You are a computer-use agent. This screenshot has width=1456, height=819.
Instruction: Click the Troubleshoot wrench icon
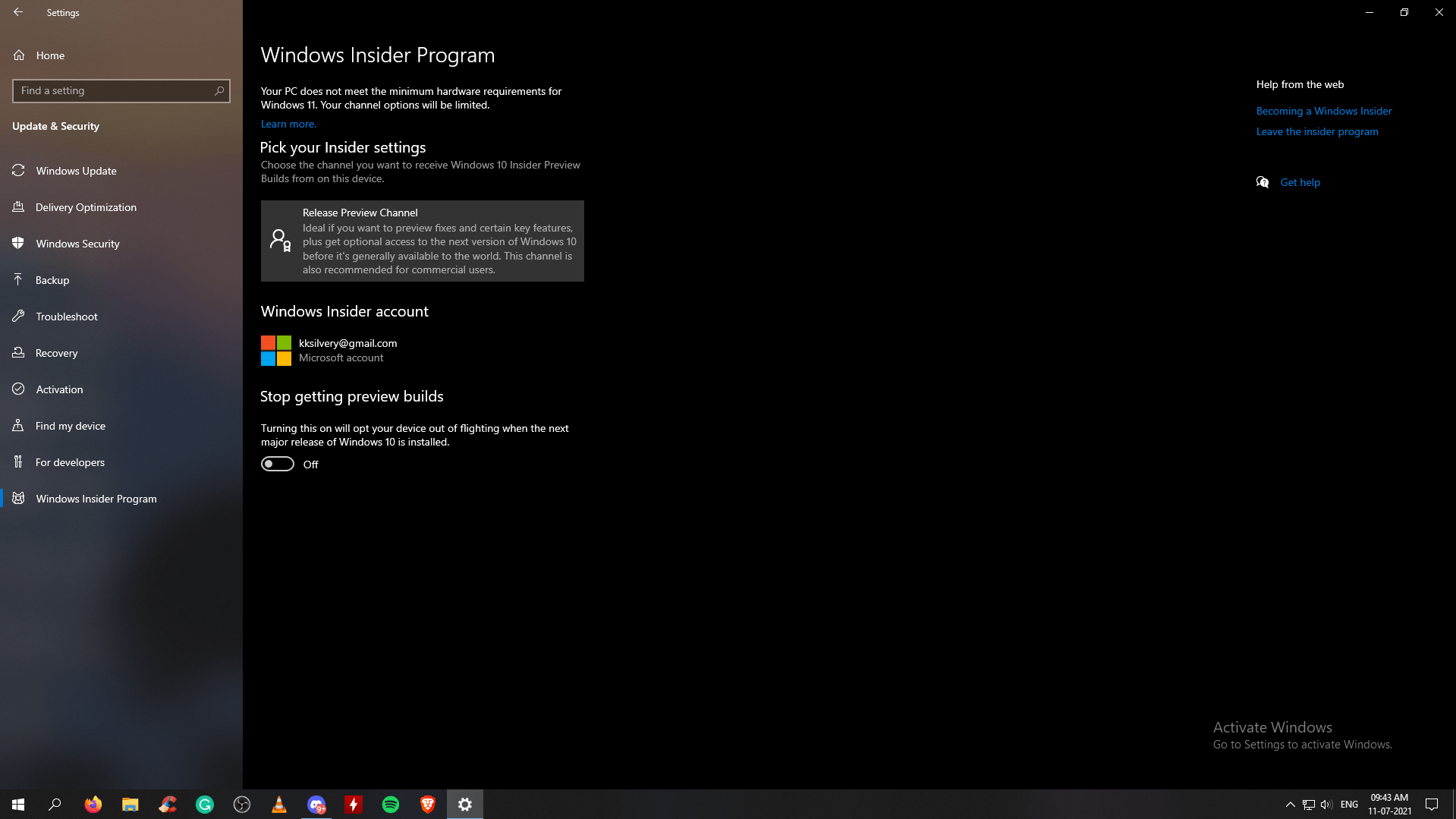point(18,316)
